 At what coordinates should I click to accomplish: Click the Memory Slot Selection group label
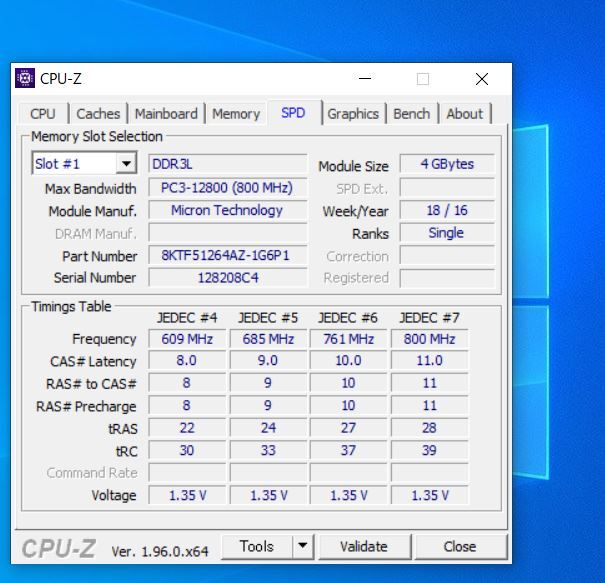click(97, 136)
